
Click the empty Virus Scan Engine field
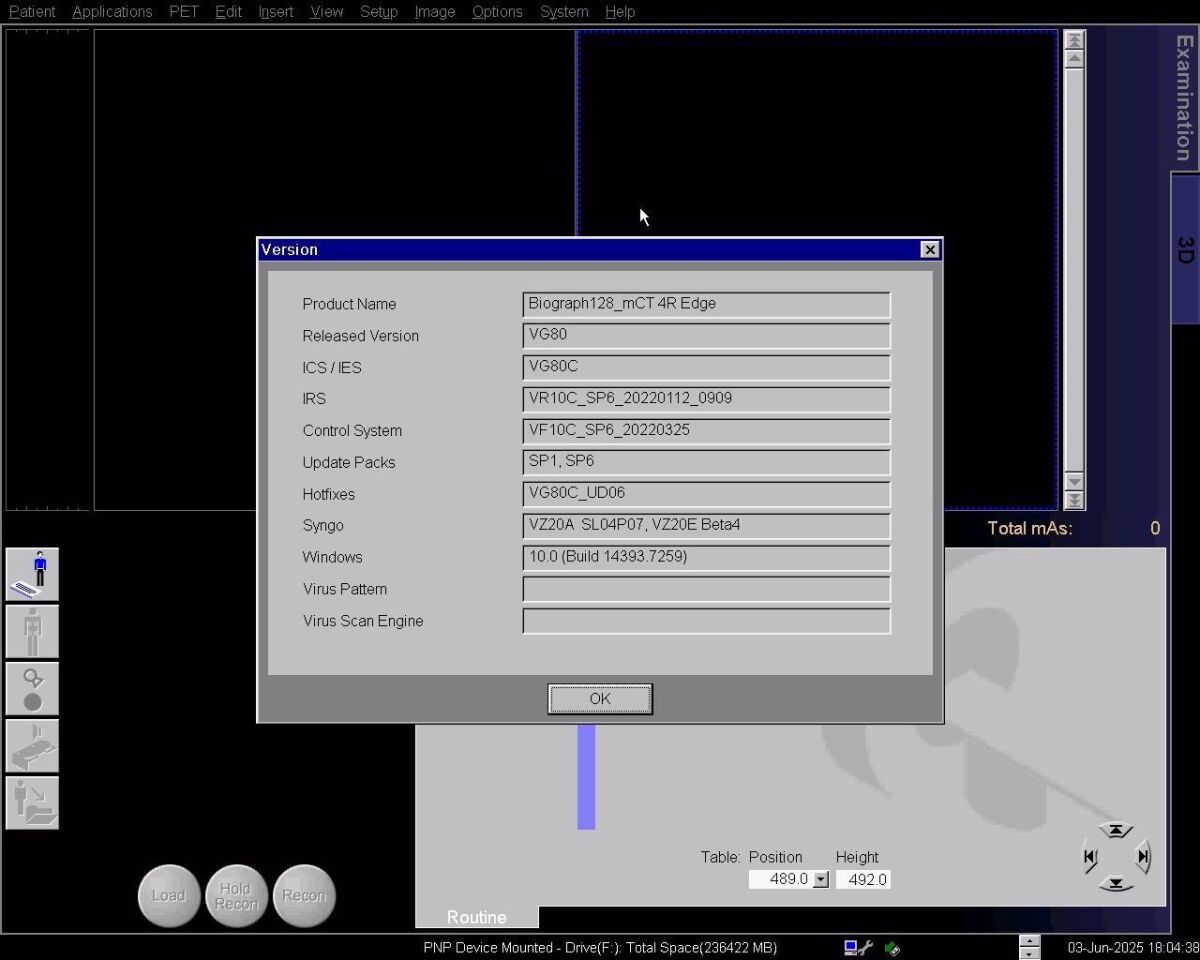tap(706, 621)
